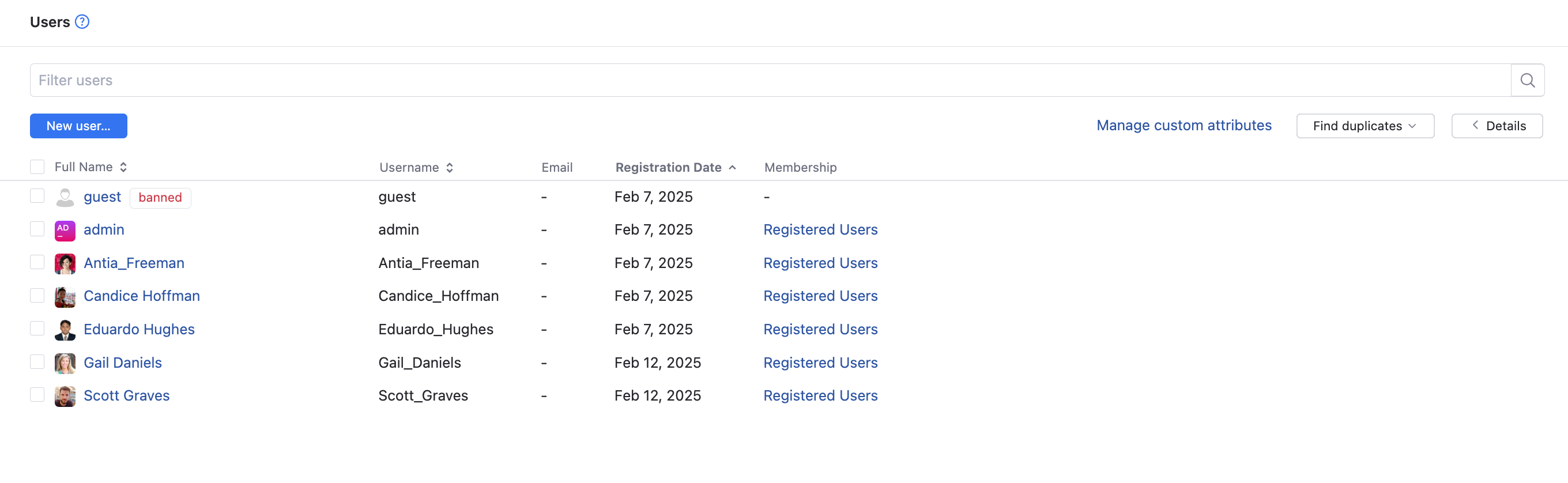Click Candice Hoffman's avatar picture
1568x483 pixels.
(65, 296)
